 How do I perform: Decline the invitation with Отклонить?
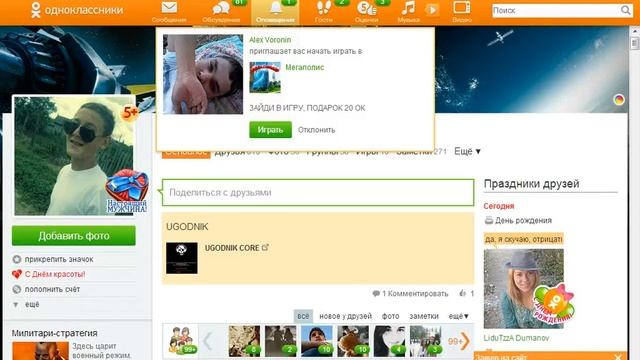tap(316, 130)
